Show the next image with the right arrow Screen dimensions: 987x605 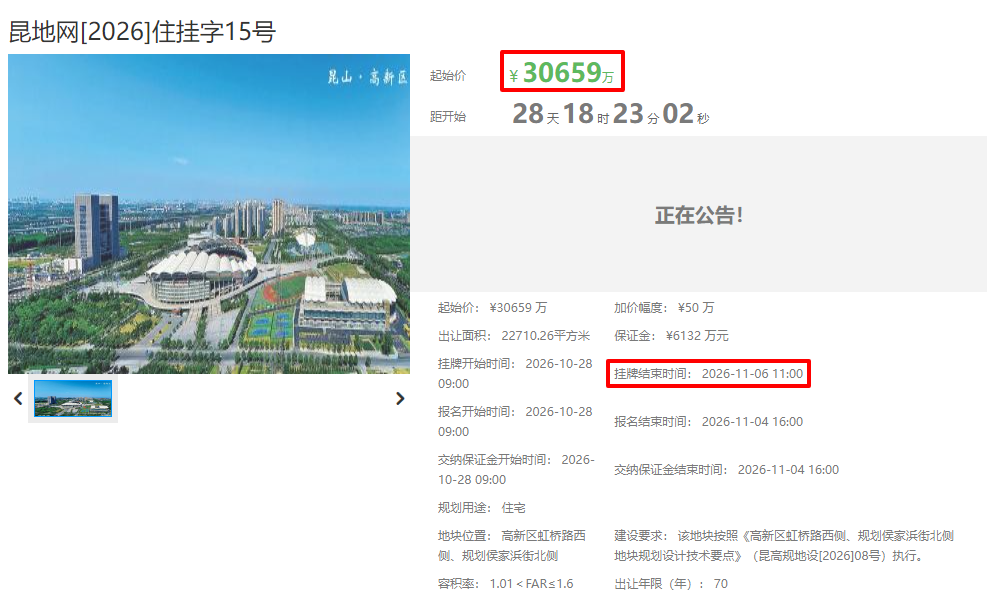pos(400,399)
